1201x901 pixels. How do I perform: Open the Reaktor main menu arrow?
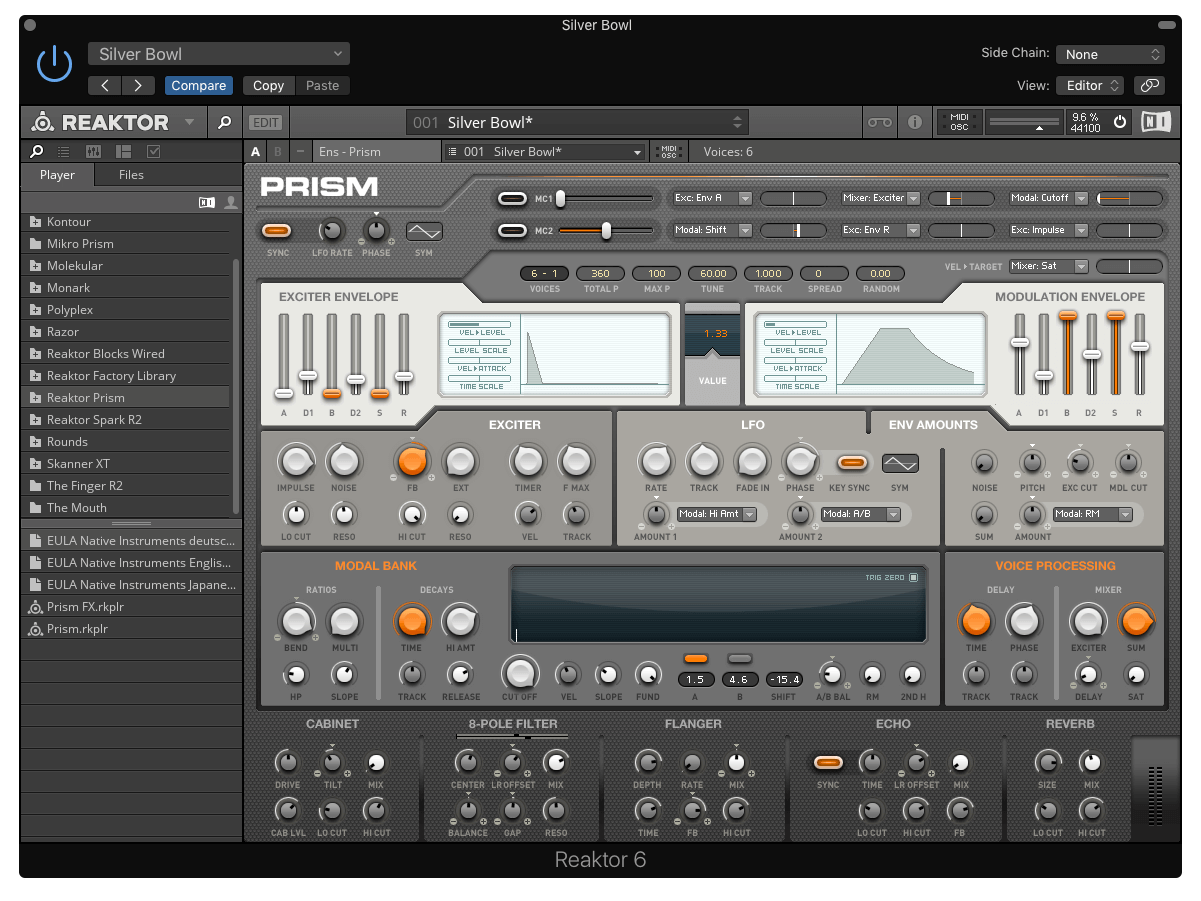point(190,122)
